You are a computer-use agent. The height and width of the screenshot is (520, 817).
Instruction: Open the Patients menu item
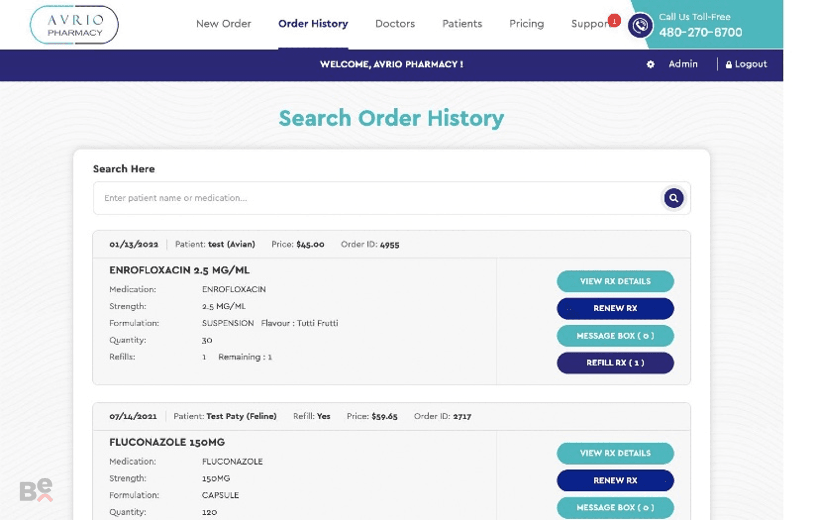pyautogui.click(x=462, y=24)
